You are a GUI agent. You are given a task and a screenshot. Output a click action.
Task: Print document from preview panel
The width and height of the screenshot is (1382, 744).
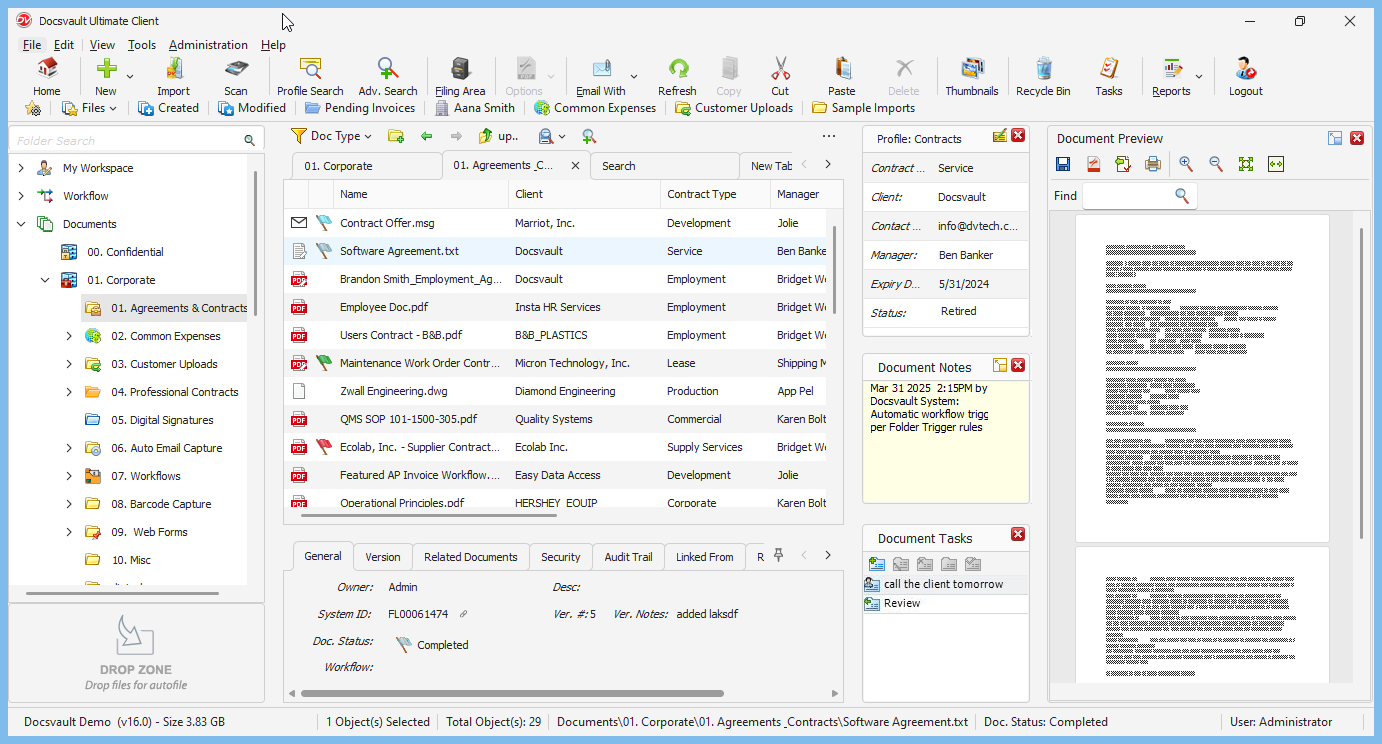click(1152, 164)
